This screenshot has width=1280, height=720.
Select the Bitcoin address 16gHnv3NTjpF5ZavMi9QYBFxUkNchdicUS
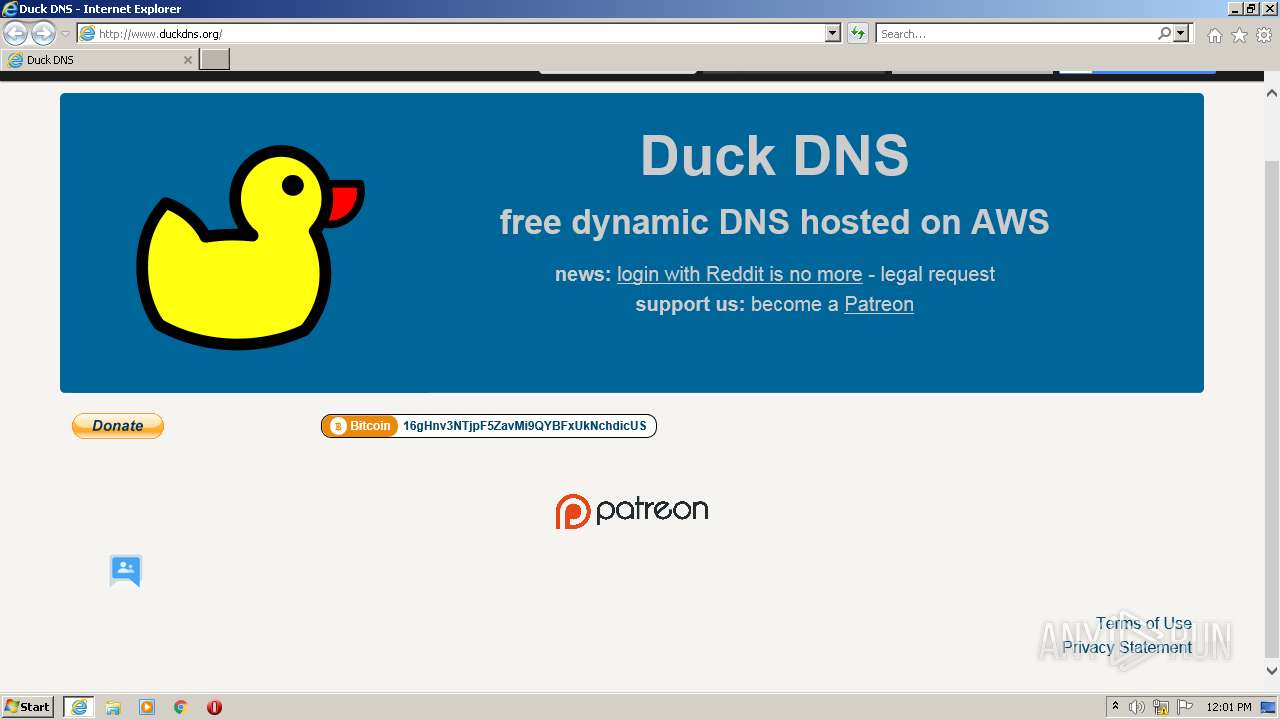(524, 426)
